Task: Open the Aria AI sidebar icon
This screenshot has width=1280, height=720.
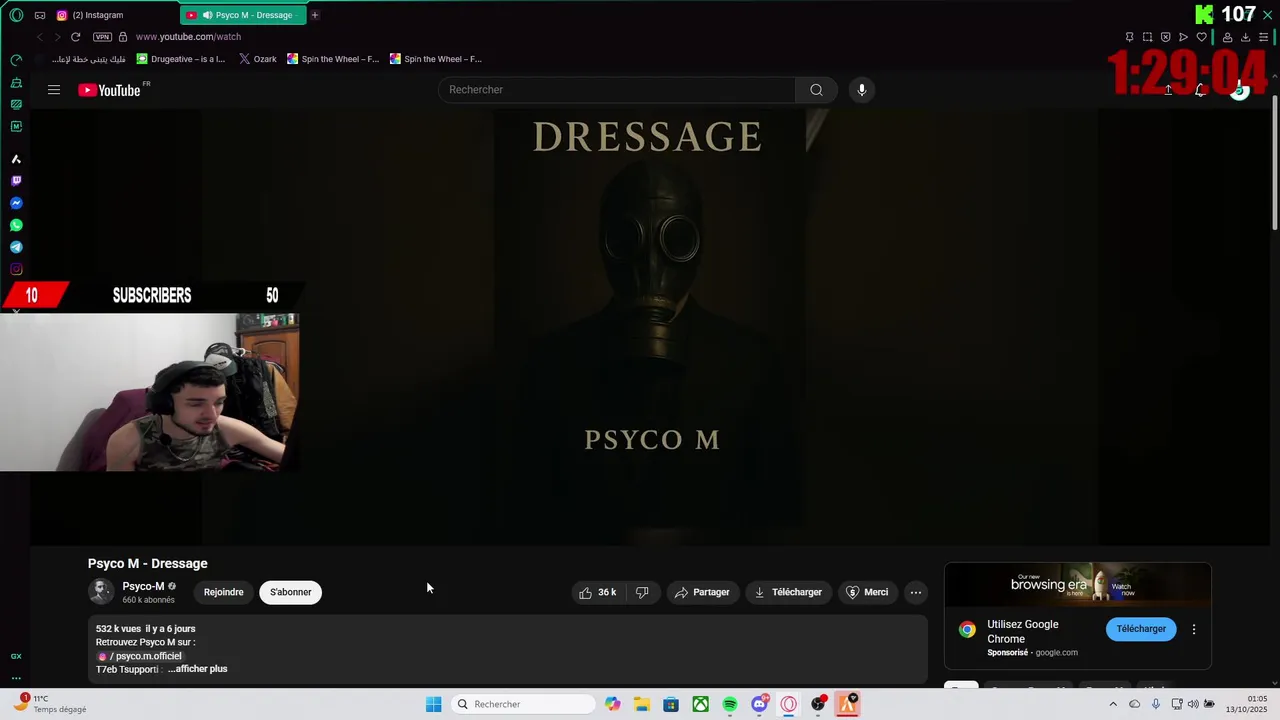Action: point(16,159)
